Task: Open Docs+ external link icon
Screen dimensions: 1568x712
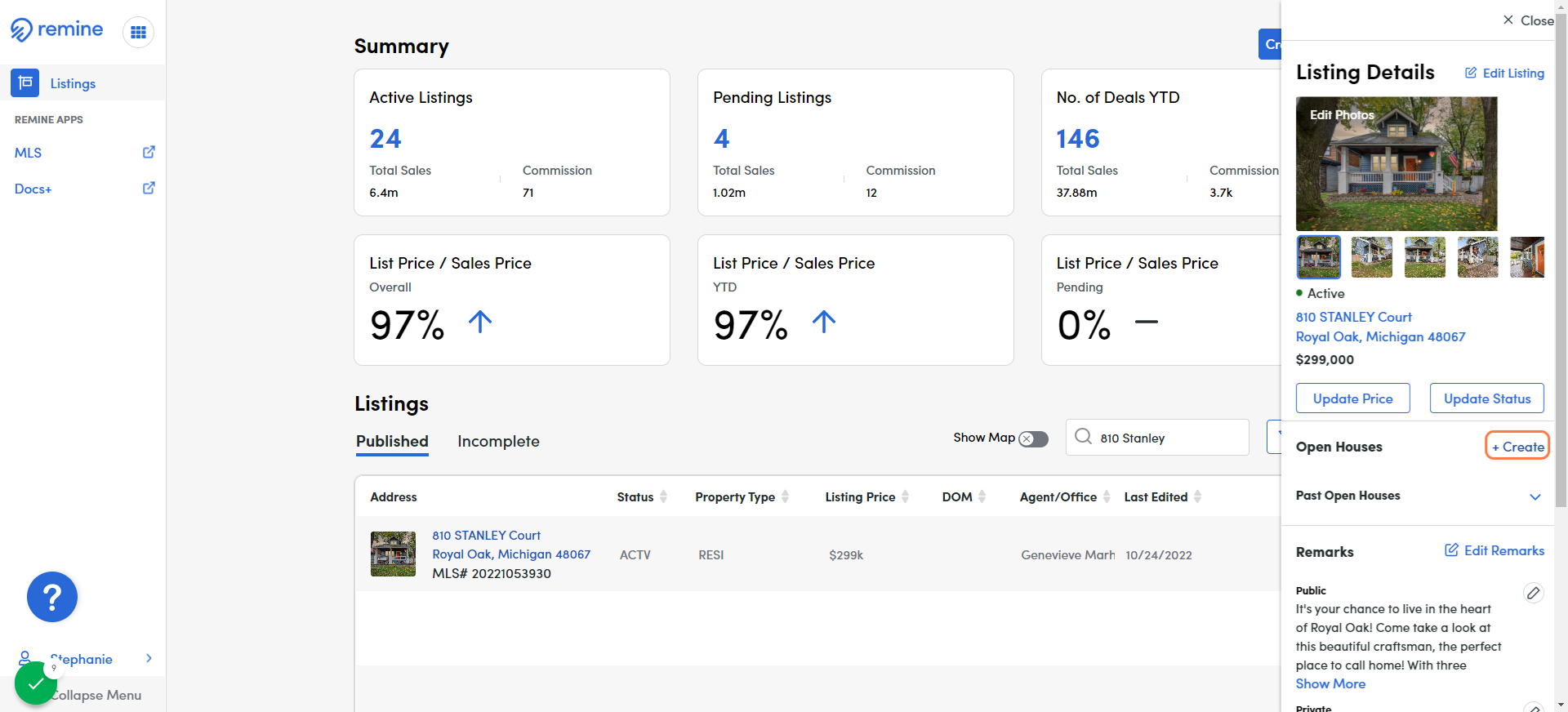Action: (x=149, y=188)
